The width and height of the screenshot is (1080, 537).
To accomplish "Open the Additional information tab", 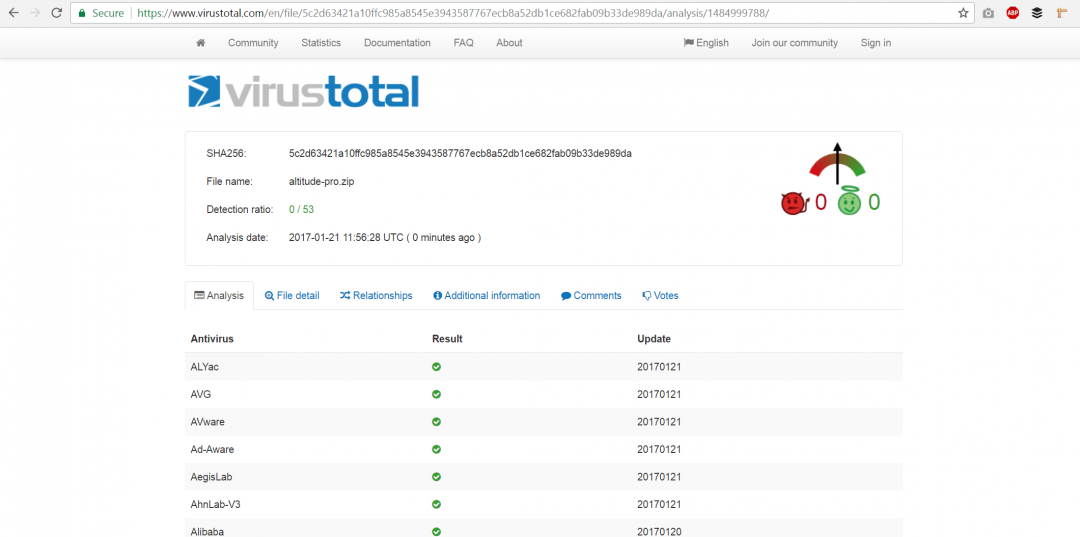I will click(x=486, y=295).
